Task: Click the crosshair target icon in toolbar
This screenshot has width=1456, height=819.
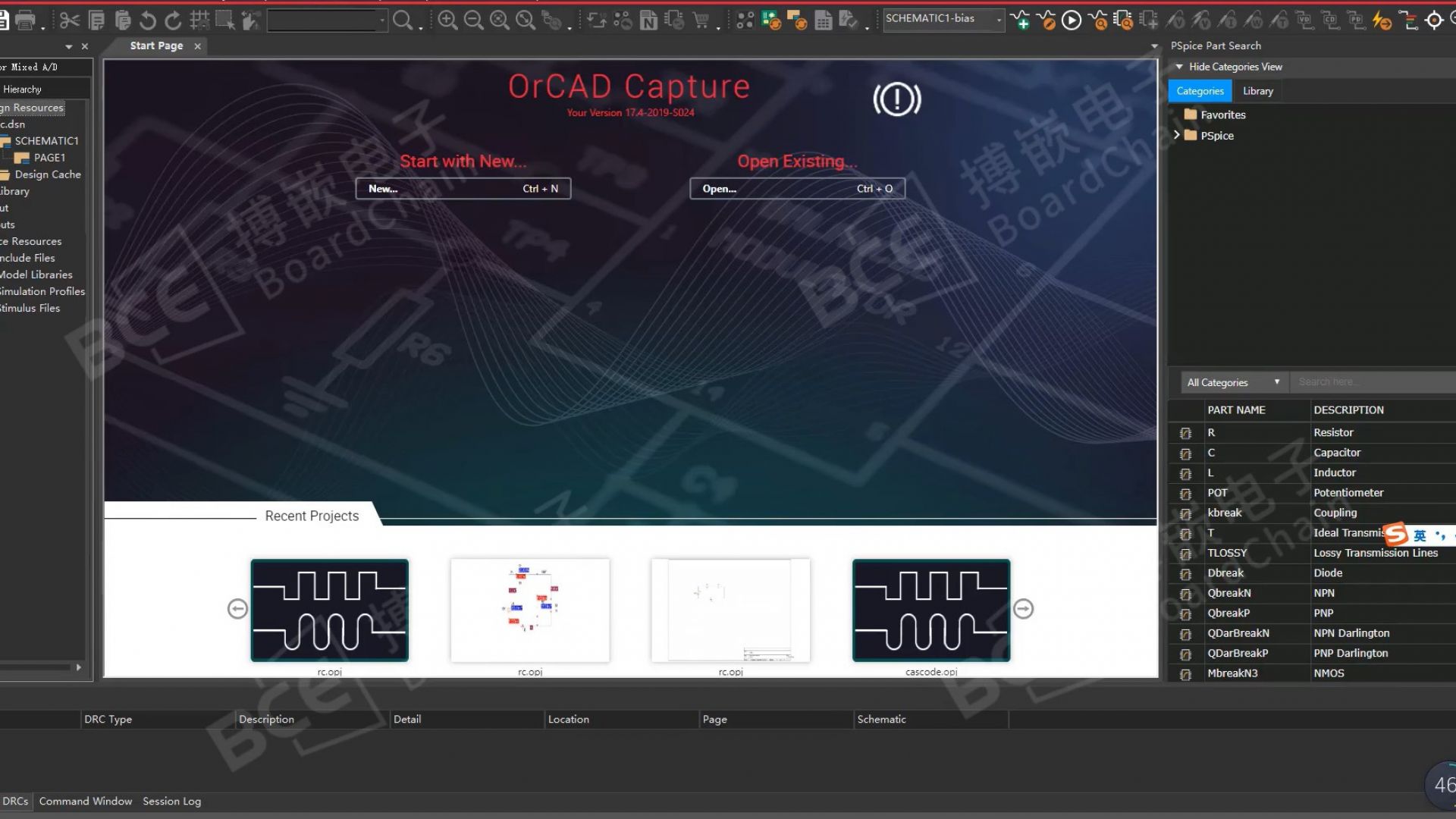Action: [1434, 20]
